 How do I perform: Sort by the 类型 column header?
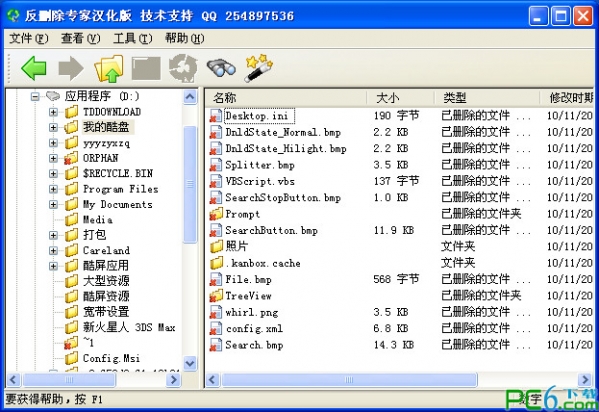[x=487, y=98]
